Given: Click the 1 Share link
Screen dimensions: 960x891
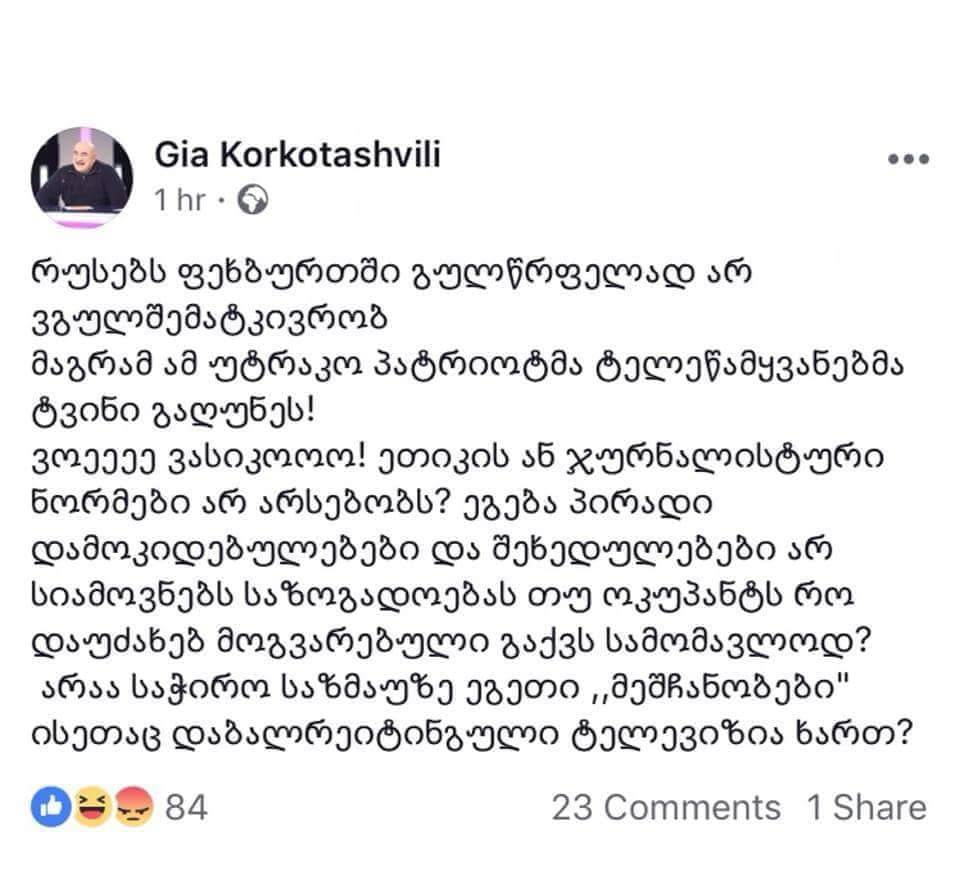Looking at the screenshot, I should (x=866, y=807).
